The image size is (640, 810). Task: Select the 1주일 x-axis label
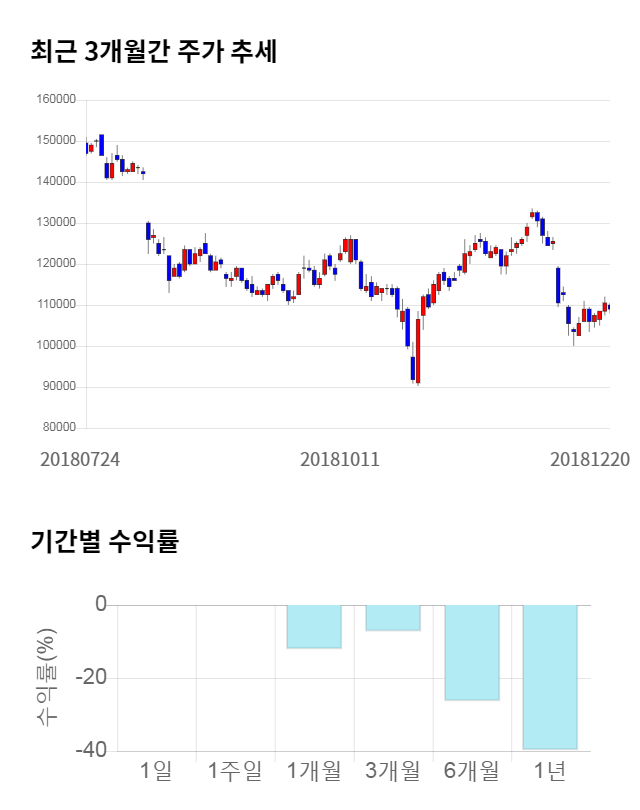point(235,770)
